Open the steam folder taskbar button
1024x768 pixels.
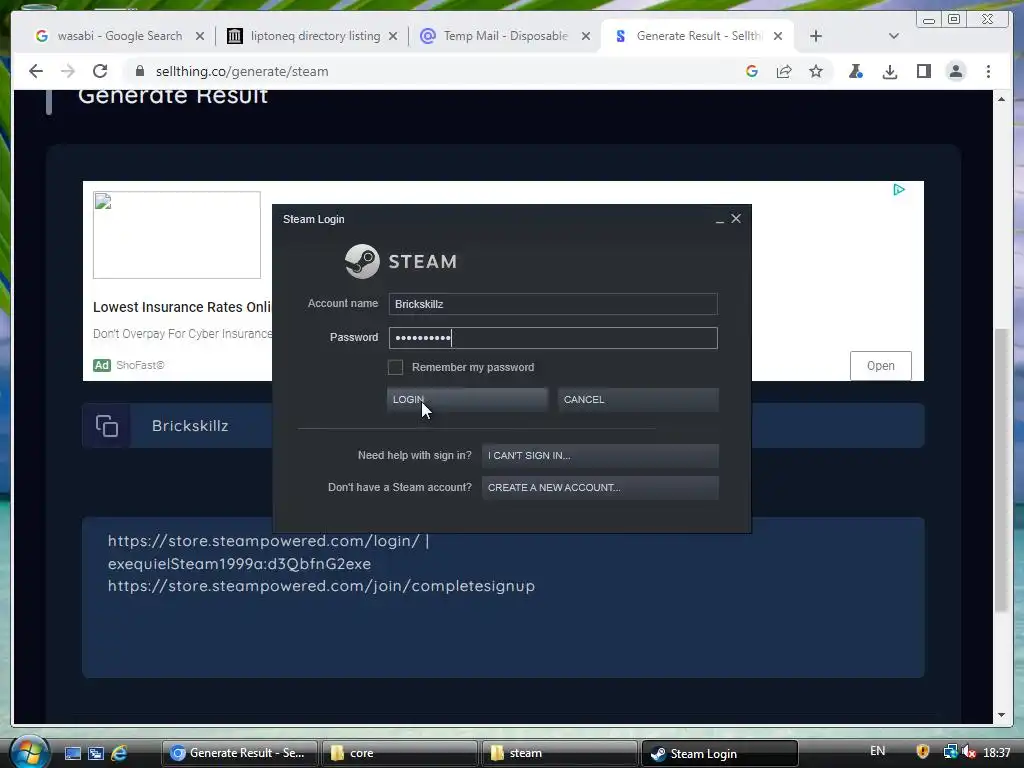[x=560, y=753]
